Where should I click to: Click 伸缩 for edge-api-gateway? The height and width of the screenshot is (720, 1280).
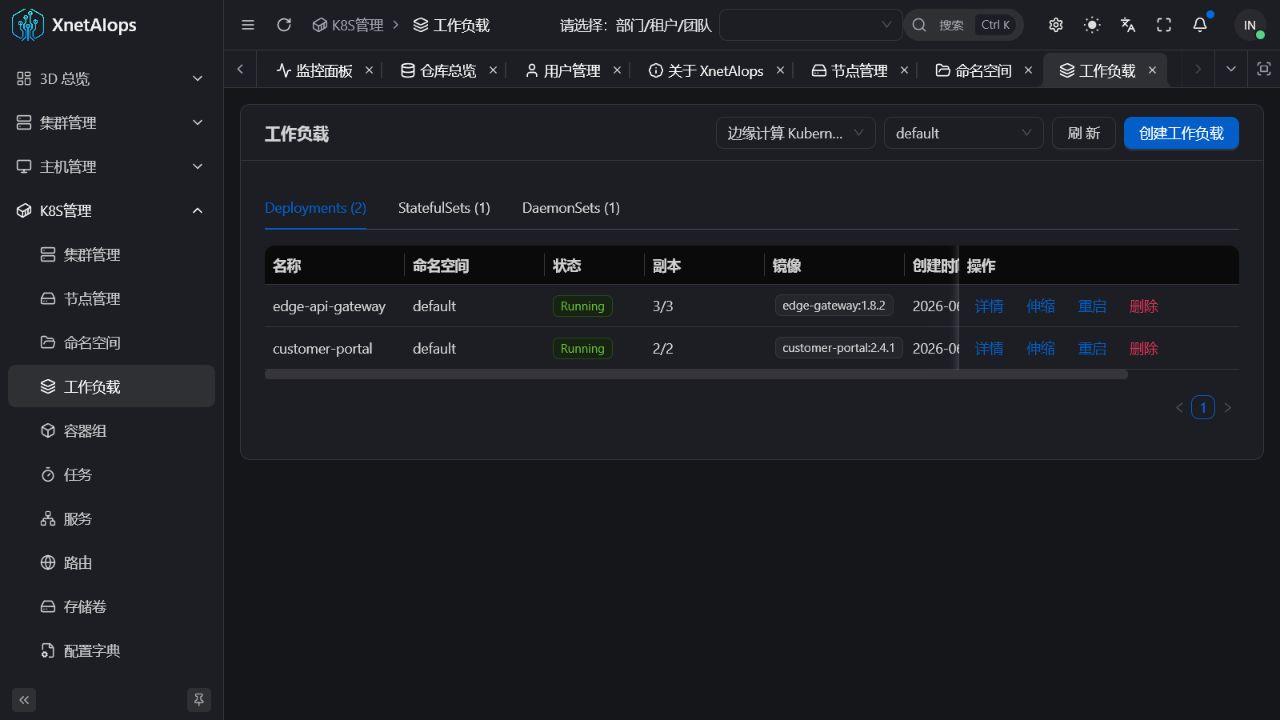pyautogui.click(x=1040, y=306)
